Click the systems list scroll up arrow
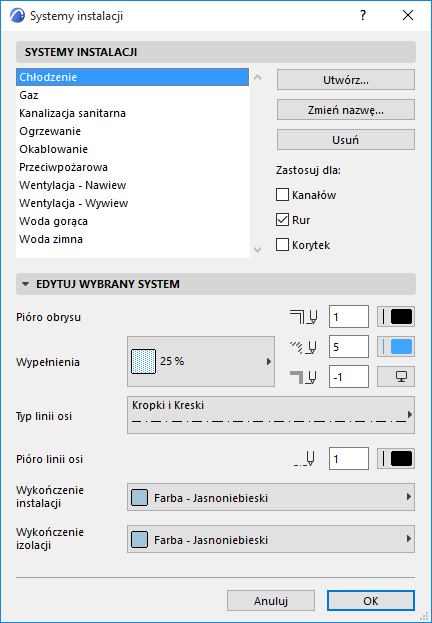The height and width of the screenshot is (623, 432). tap(258, 77)
